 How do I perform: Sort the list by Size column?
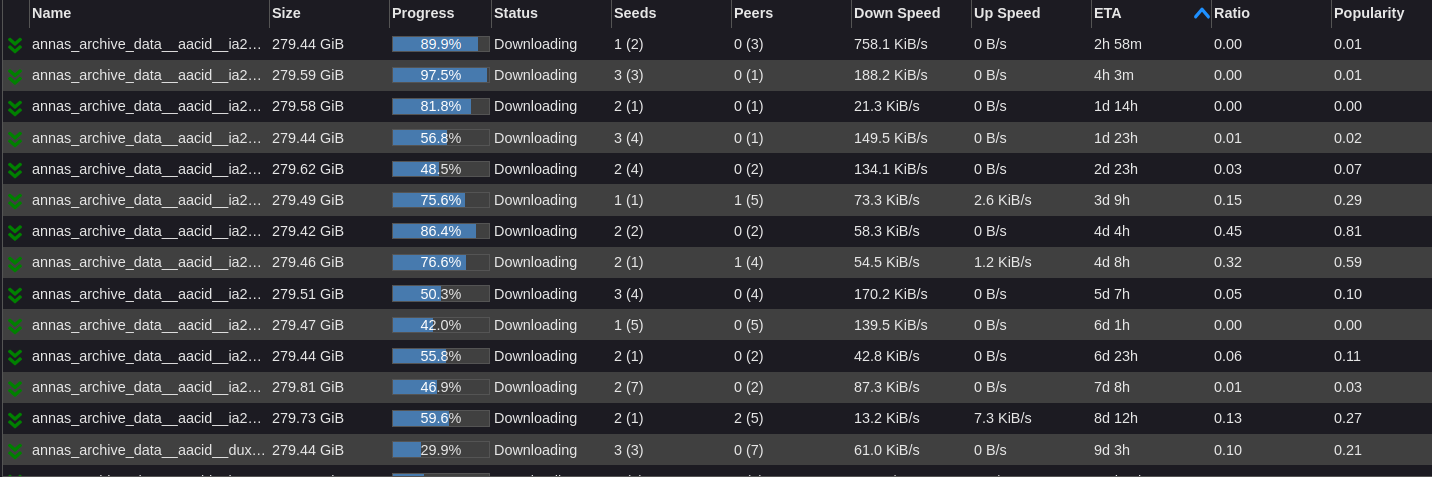286,13
